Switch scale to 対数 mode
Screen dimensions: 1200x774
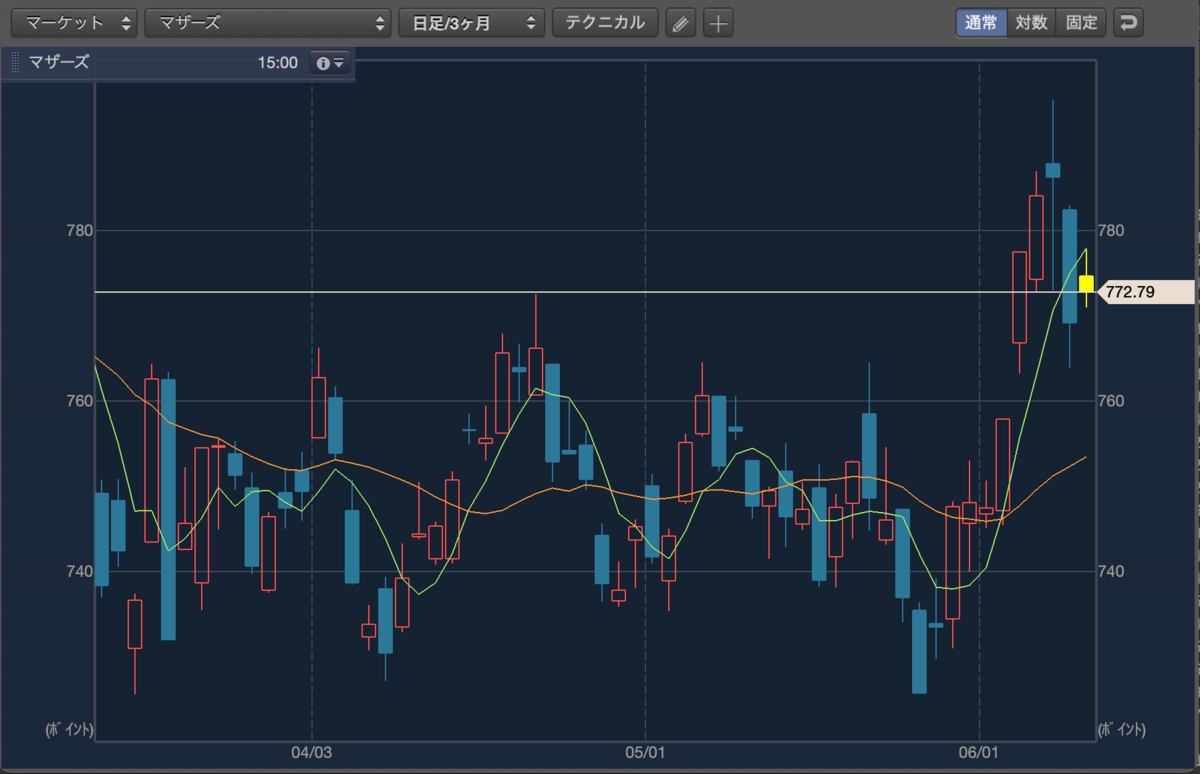pos(1031,23)
